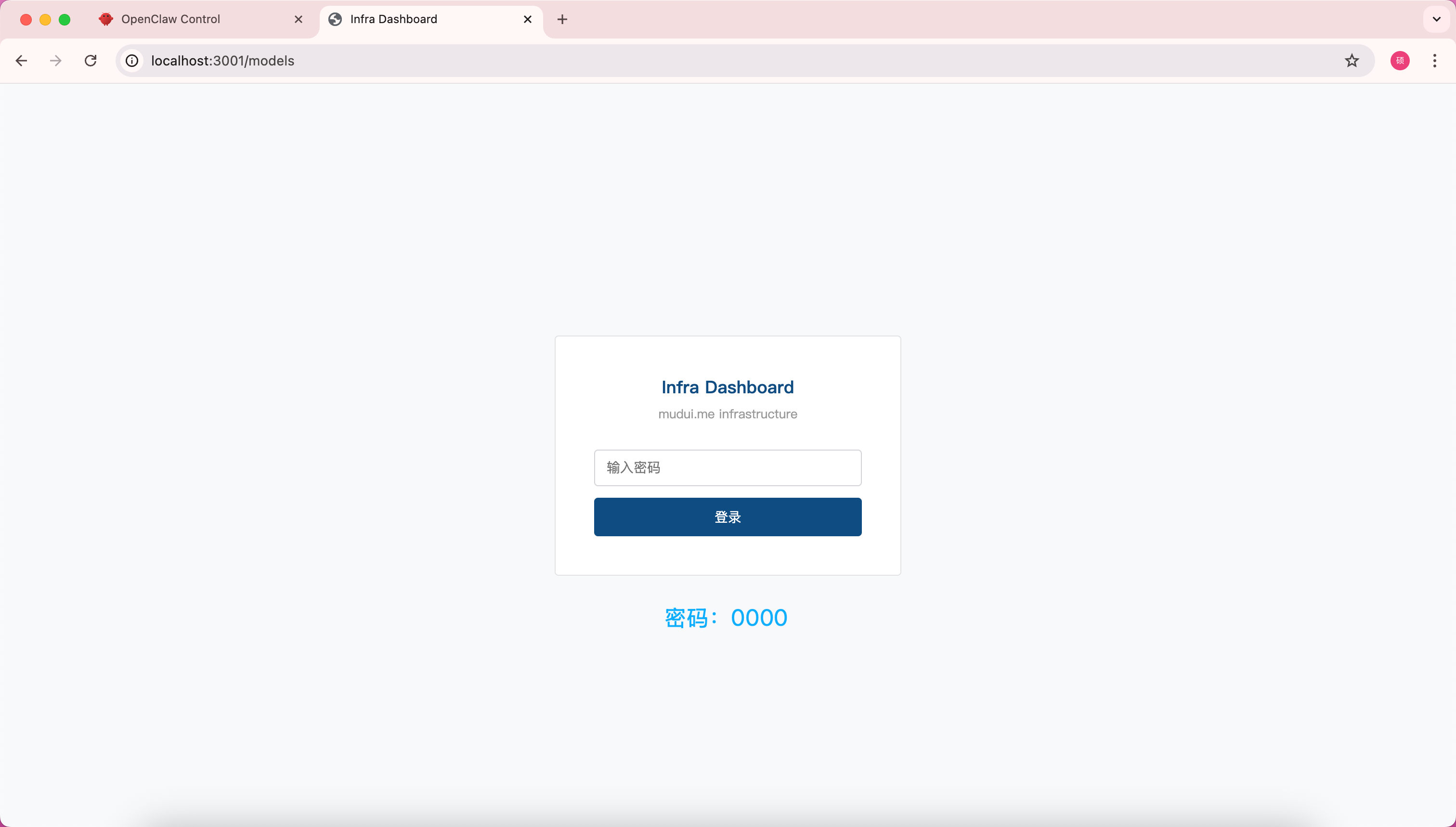Focus the 输入密码 password field

tap(727, 467)
